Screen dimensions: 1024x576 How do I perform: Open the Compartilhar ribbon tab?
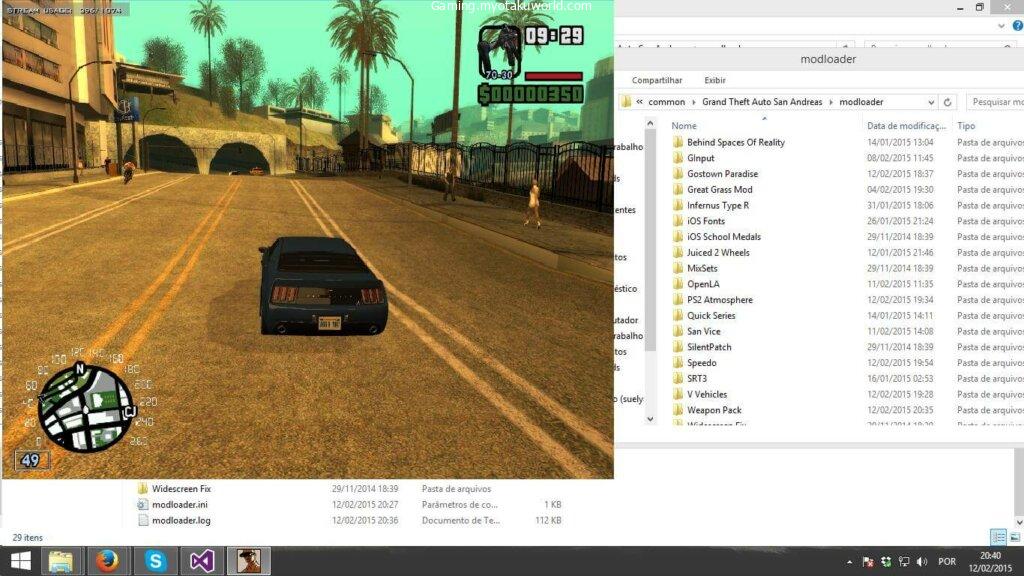[657, 80]
